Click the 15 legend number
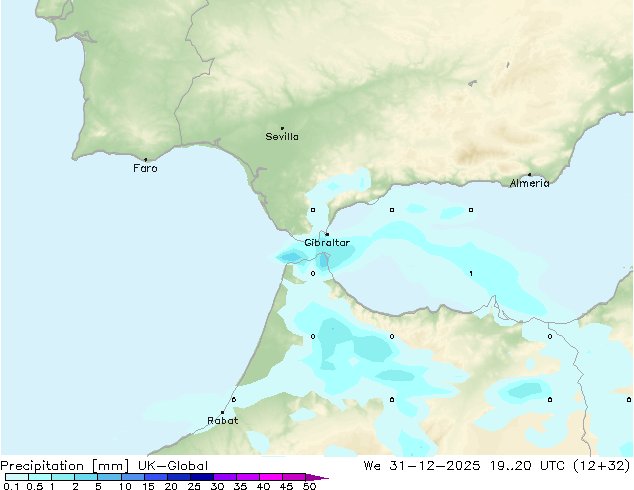 [148, 486]
